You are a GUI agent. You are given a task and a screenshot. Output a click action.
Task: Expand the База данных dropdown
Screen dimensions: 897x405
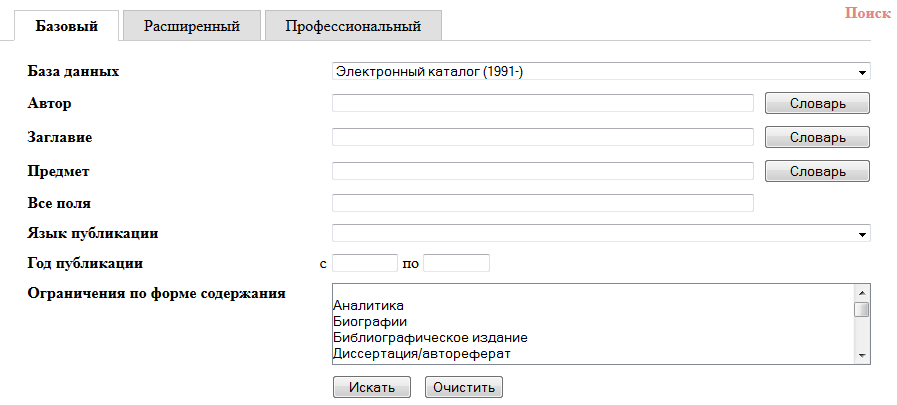600,71
